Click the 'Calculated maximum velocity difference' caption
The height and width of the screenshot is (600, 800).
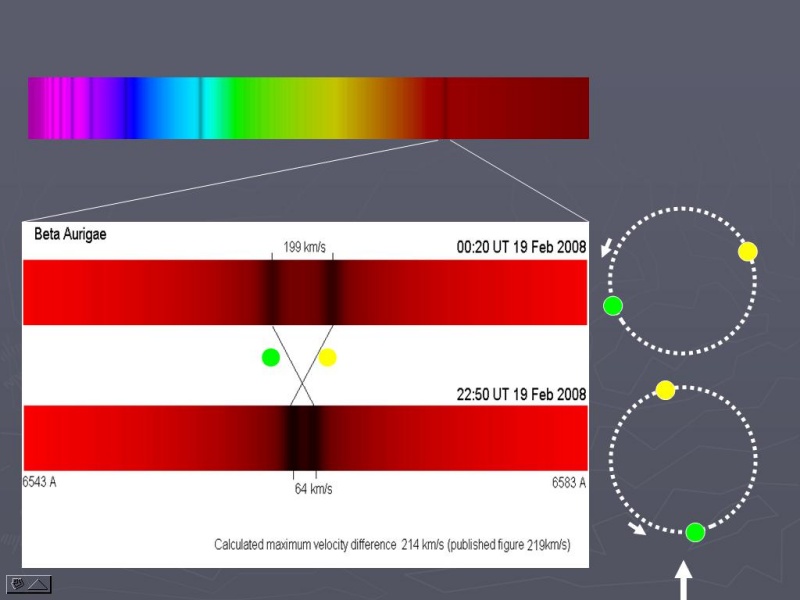(x=305, y=544)
